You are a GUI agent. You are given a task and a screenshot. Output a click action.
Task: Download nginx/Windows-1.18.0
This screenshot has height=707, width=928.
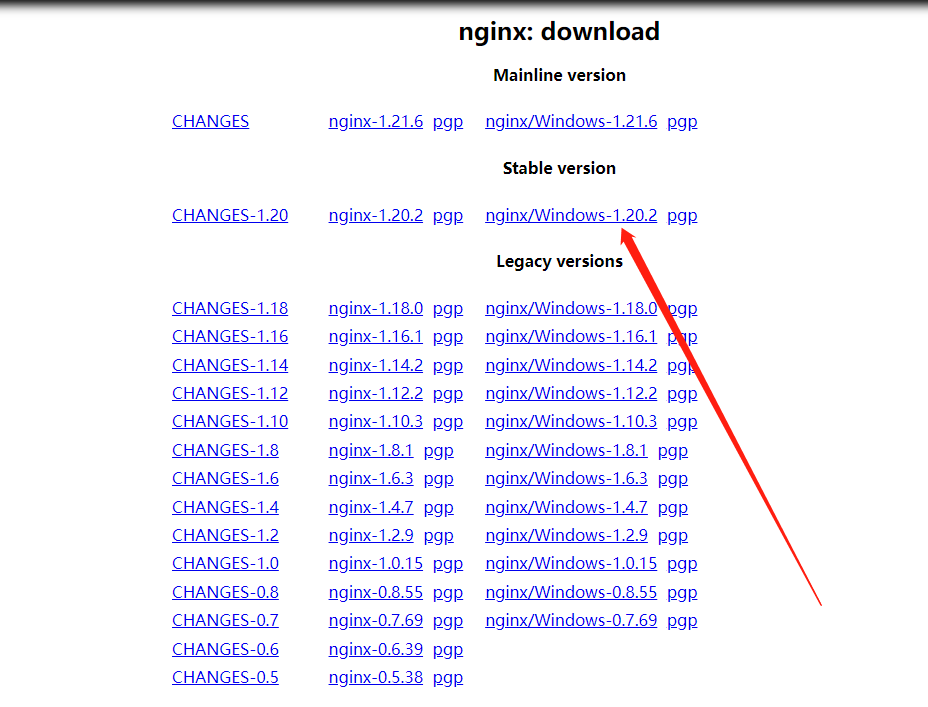[x=571, y=308]
